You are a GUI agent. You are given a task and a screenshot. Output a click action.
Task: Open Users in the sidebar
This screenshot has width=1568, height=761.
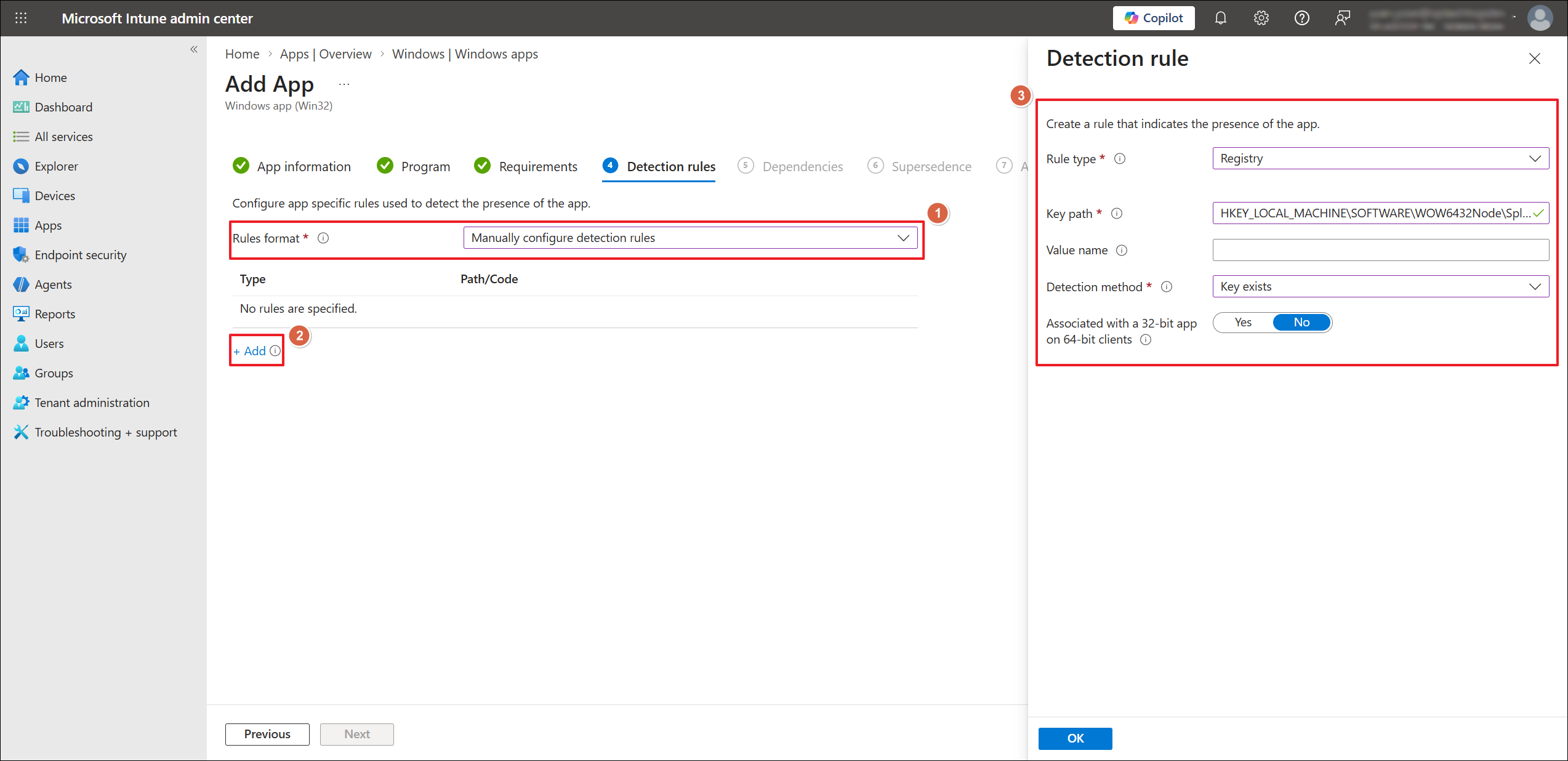[39, 344]
